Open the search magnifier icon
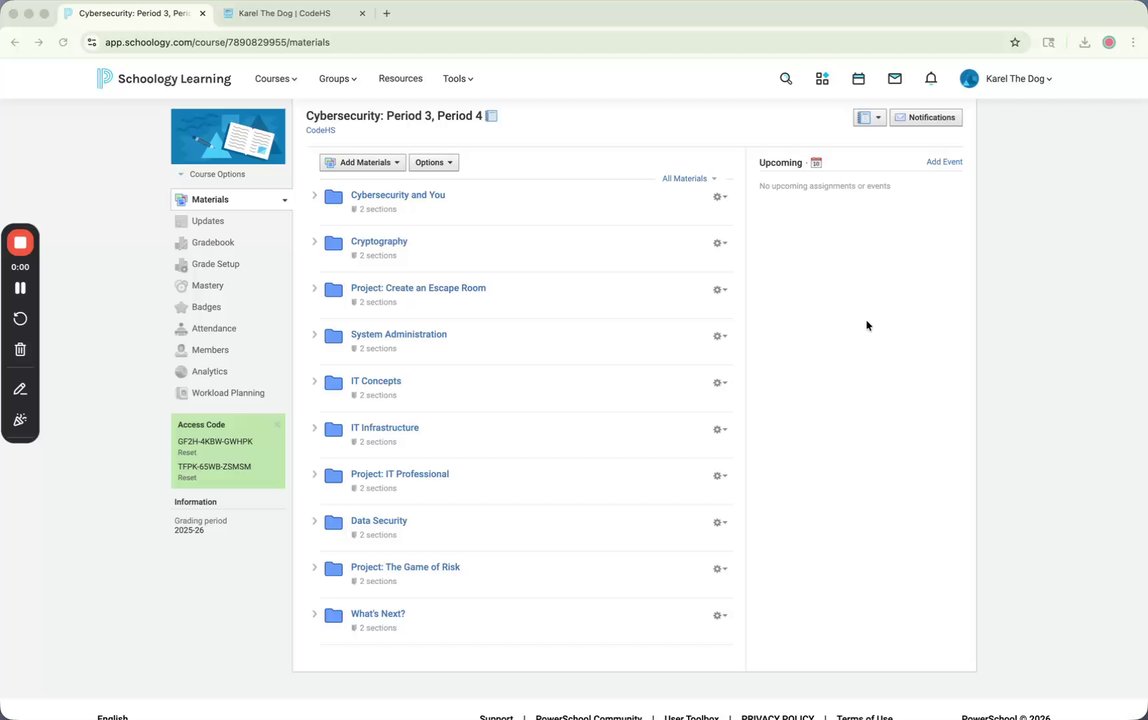 [x=786, y=79]
